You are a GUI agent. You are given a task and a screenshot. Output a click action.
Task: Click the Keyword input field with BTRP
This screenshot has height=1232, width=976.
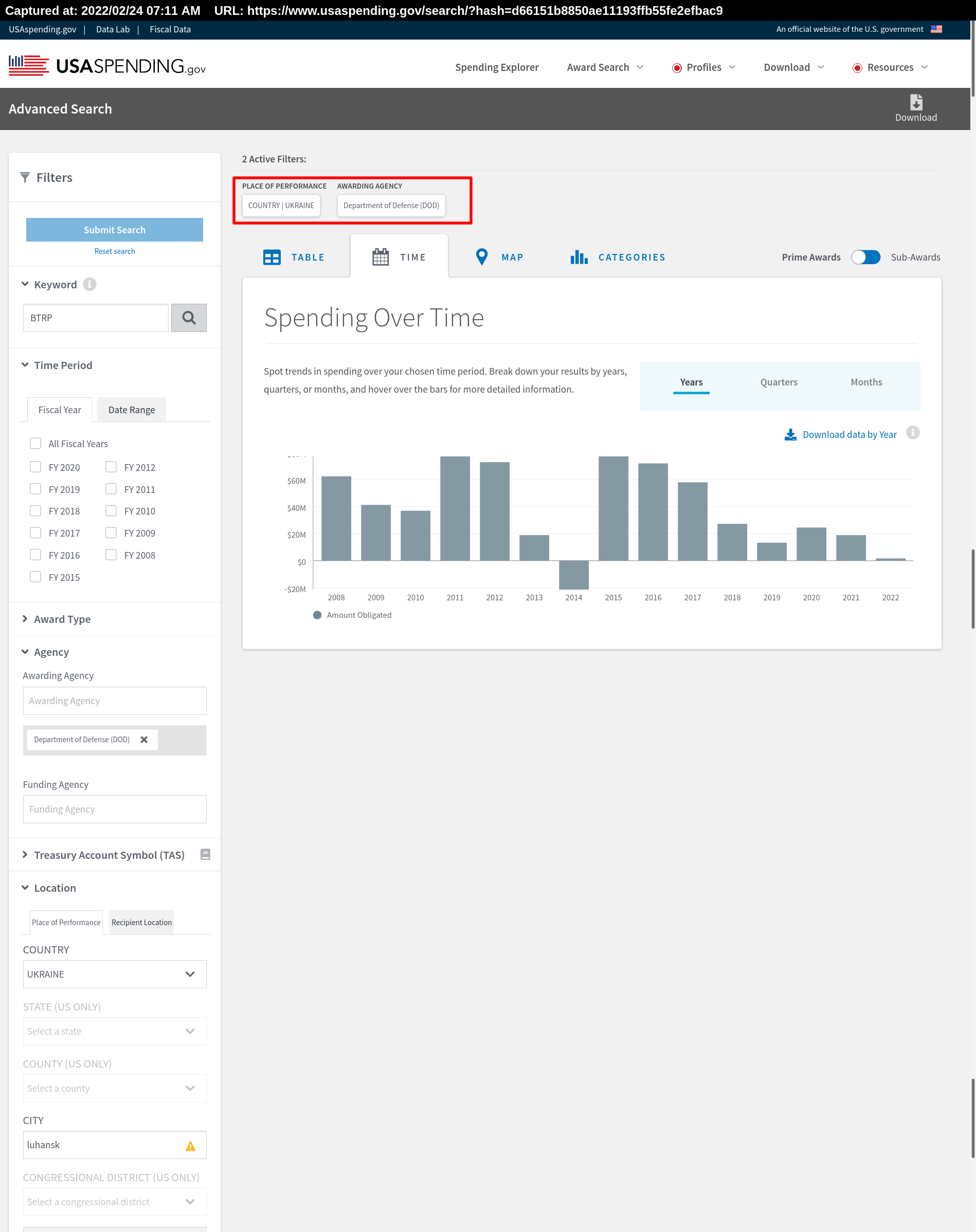point(96,318)
